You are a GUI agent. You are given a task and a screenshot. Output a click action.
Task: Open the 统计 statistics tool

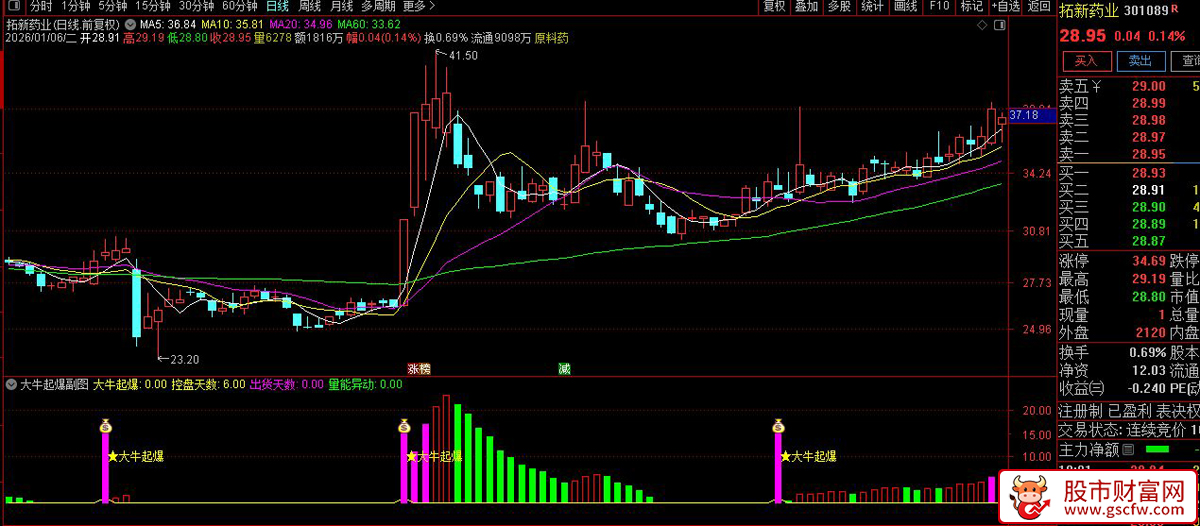pyautogui.click(x=872, y=6)
